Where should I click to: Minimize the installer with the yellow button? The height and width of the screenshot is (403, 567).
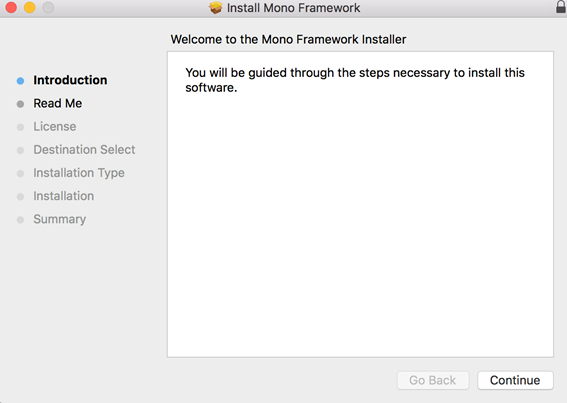30,7
